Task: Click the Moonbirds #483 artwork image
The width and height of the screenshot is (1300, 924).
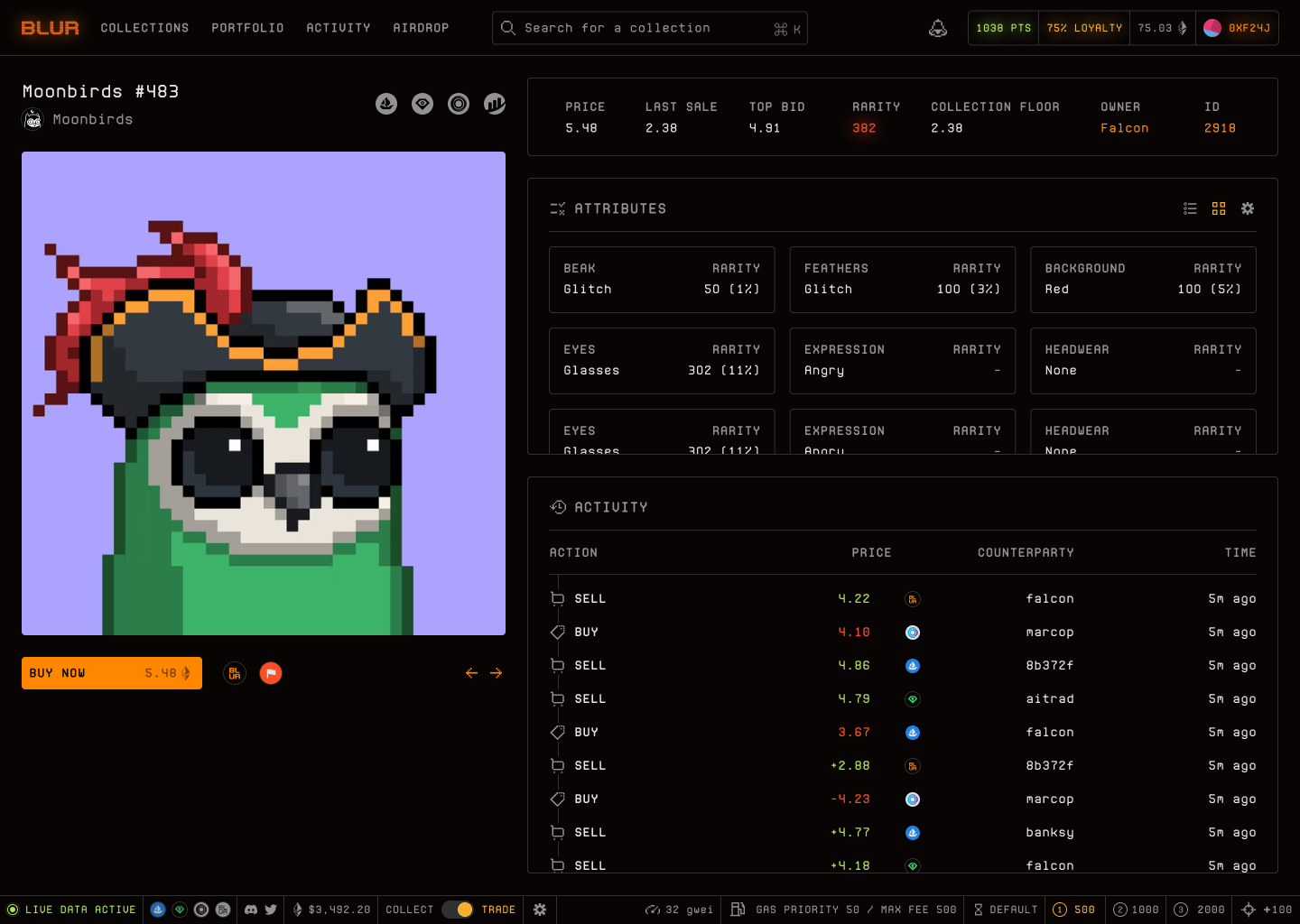Action: (x=264, y=393)
